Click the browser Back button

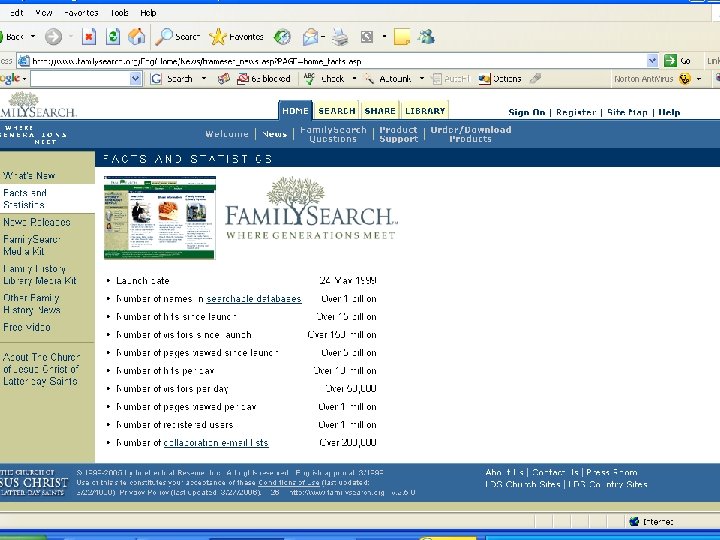click(12, 37)
